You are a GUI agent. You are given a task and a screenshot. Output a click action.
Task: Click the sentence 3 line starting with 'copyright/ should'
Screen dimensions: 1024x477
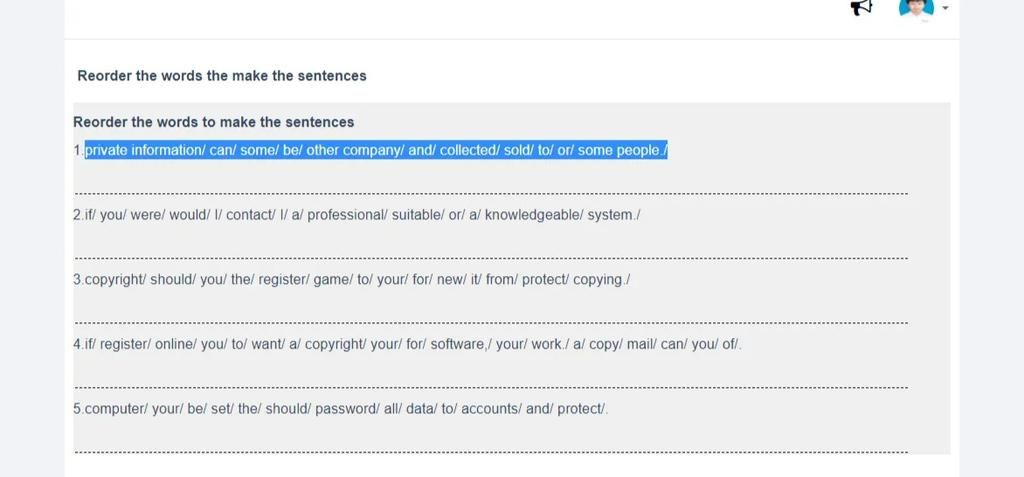point(351,280)
